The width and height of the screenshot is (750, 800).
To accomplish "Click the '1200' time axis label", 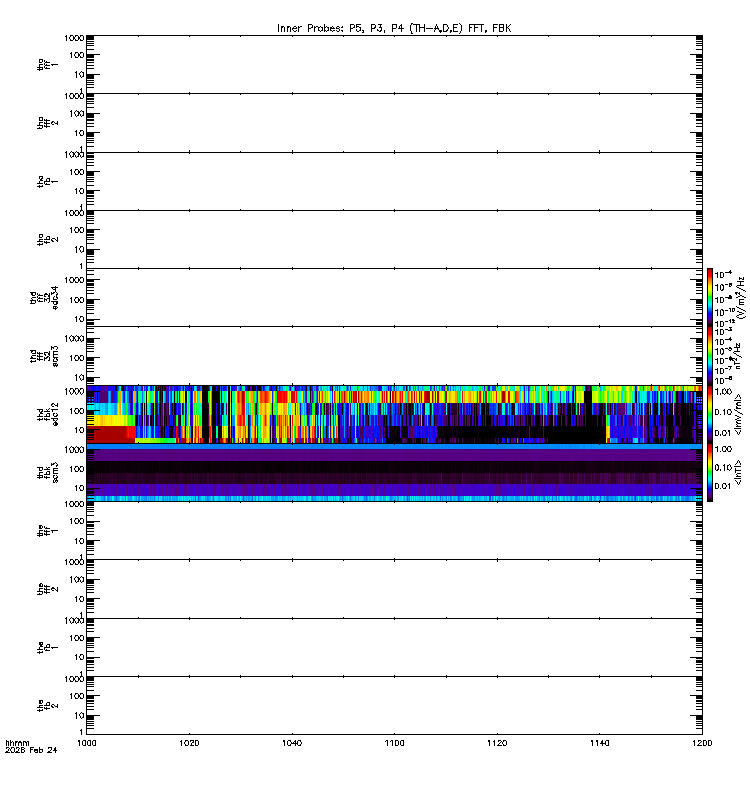I will tap(702, 743).
